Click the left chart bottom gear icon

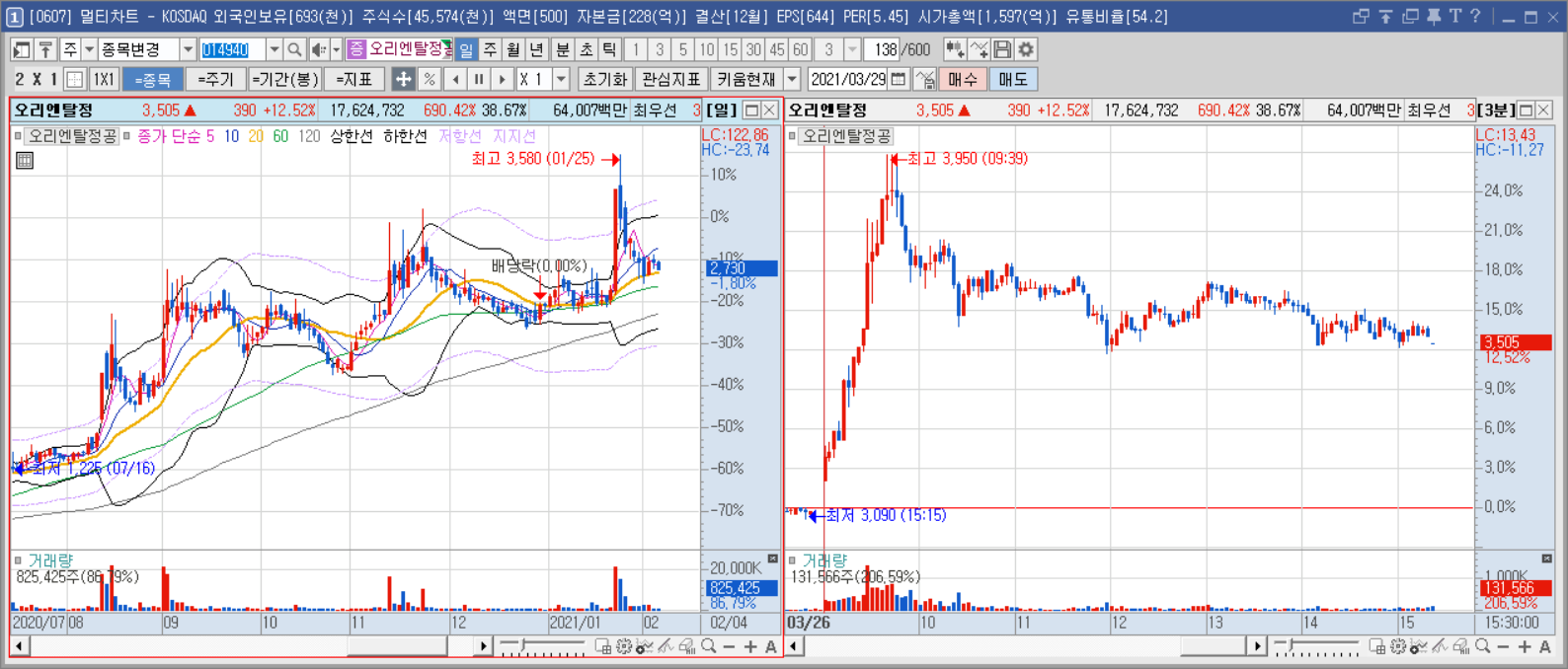tap(623, 646)
